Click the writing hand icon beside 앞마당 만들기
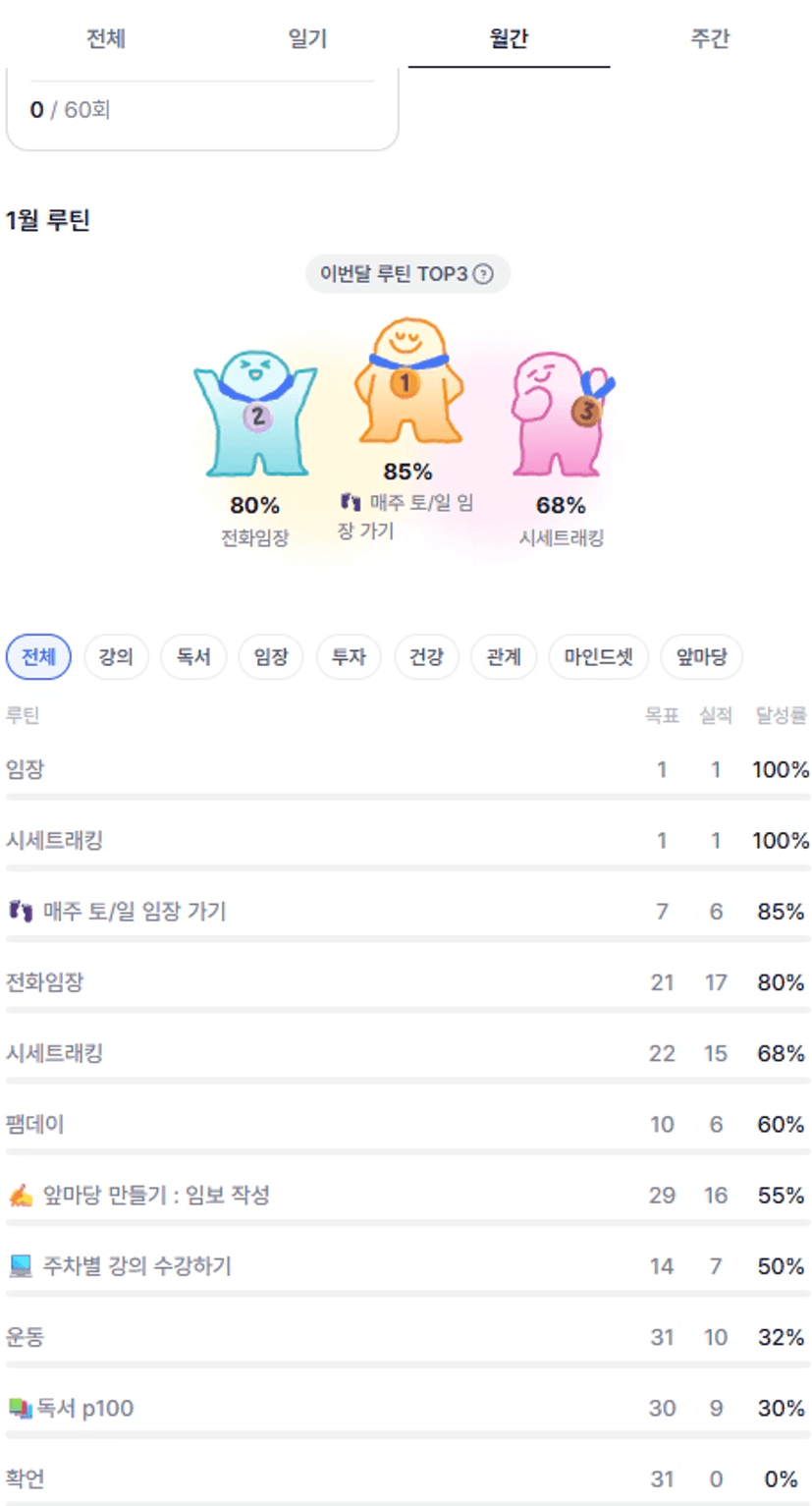 pyautogui.click(x=21, y=1196)
